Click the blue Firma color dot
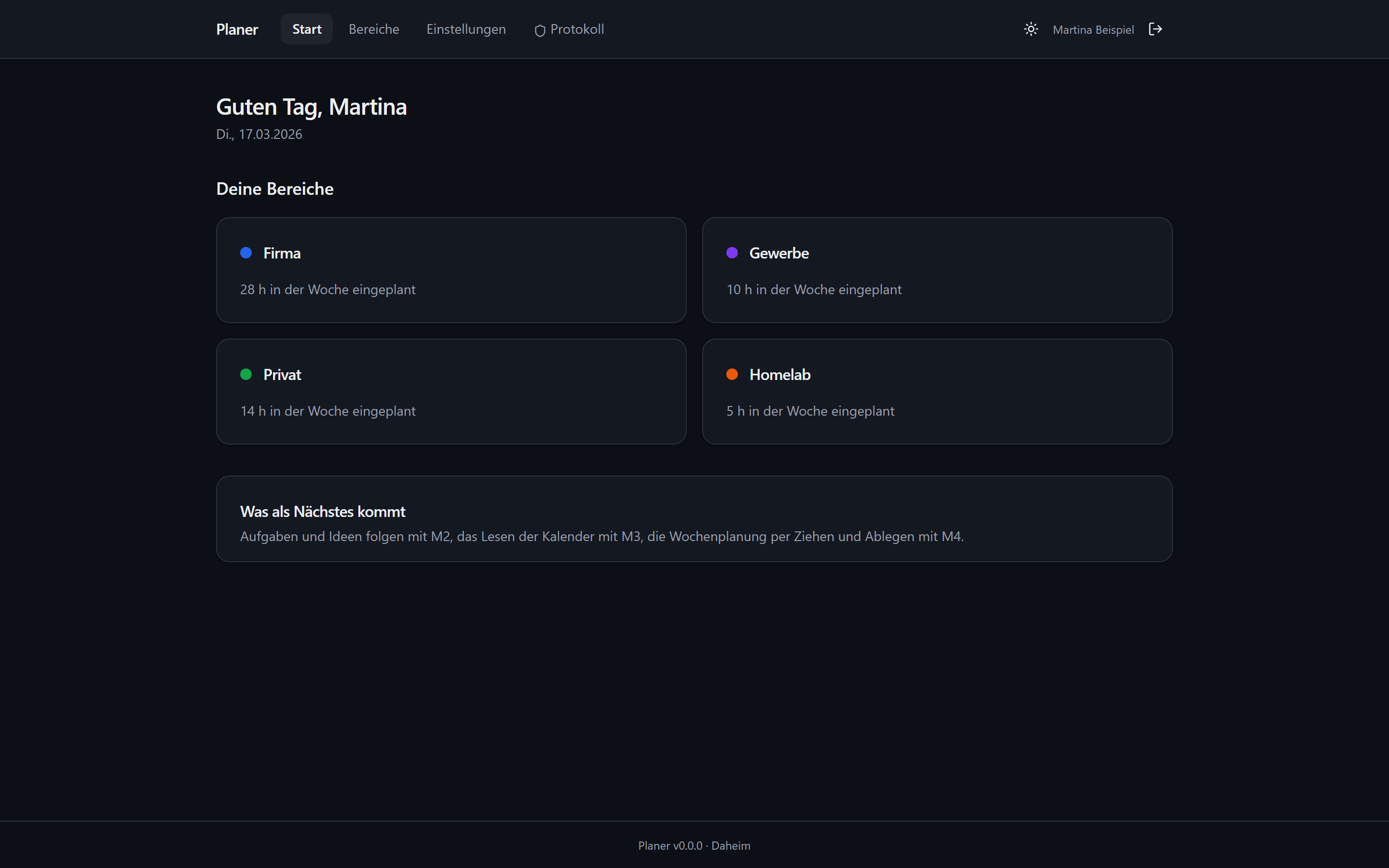This screenshot has height=868, width=1389. point(245,253)
